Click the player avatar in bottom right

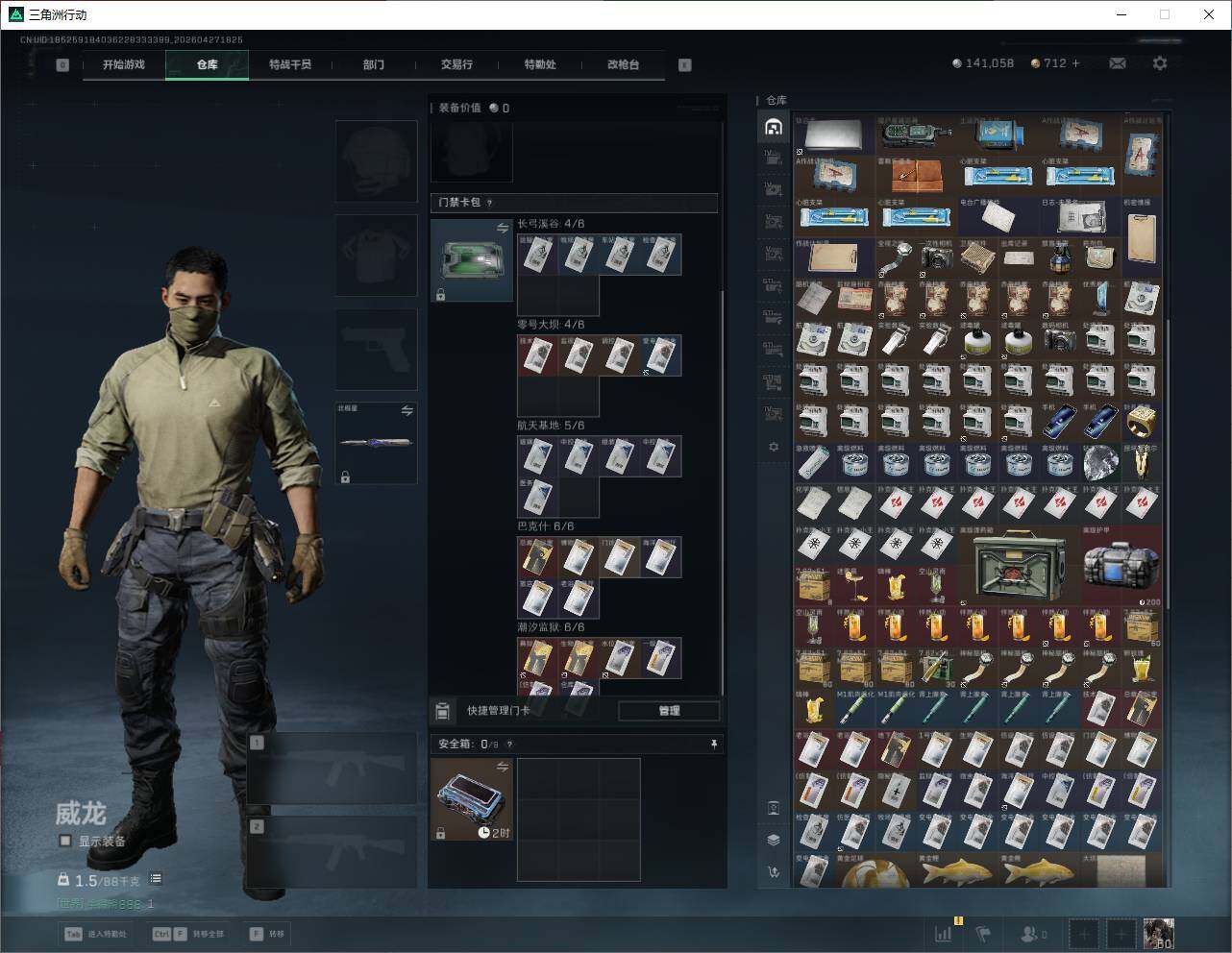pos(1158,934)
